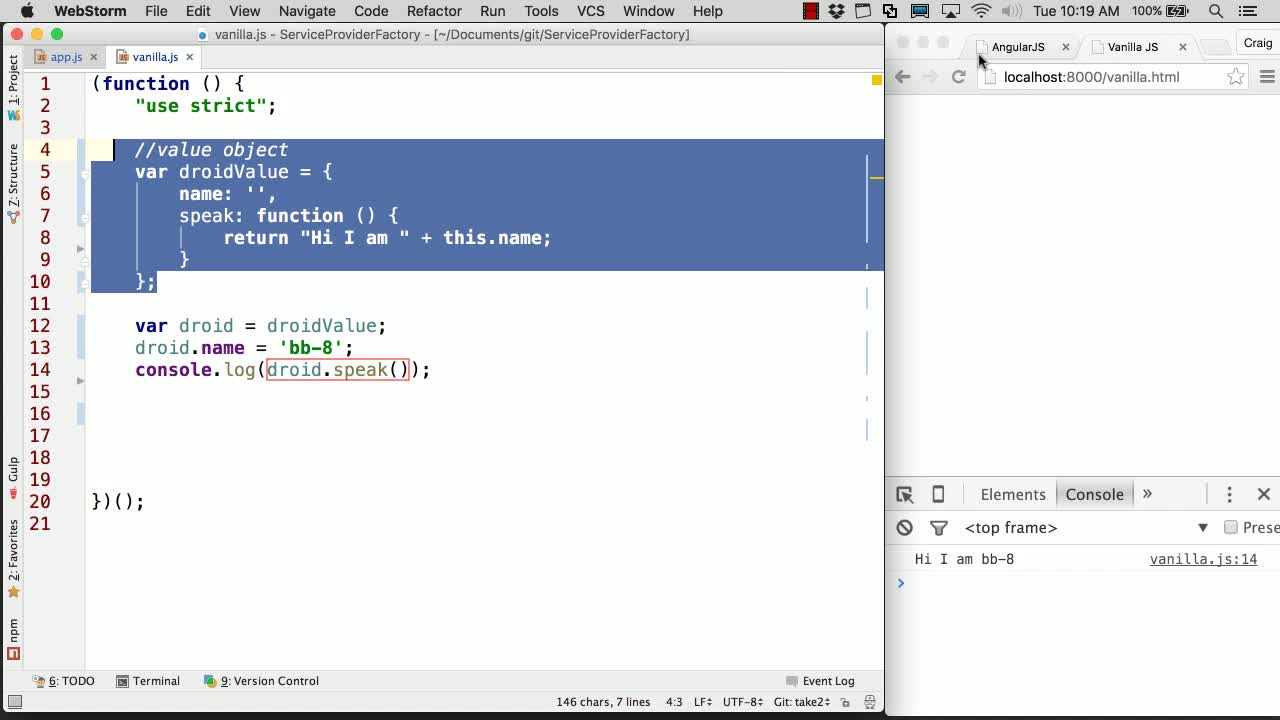
Task: Open the Chrome hamburger menu
Action: pyautogui.click(x=1267, y=77)
